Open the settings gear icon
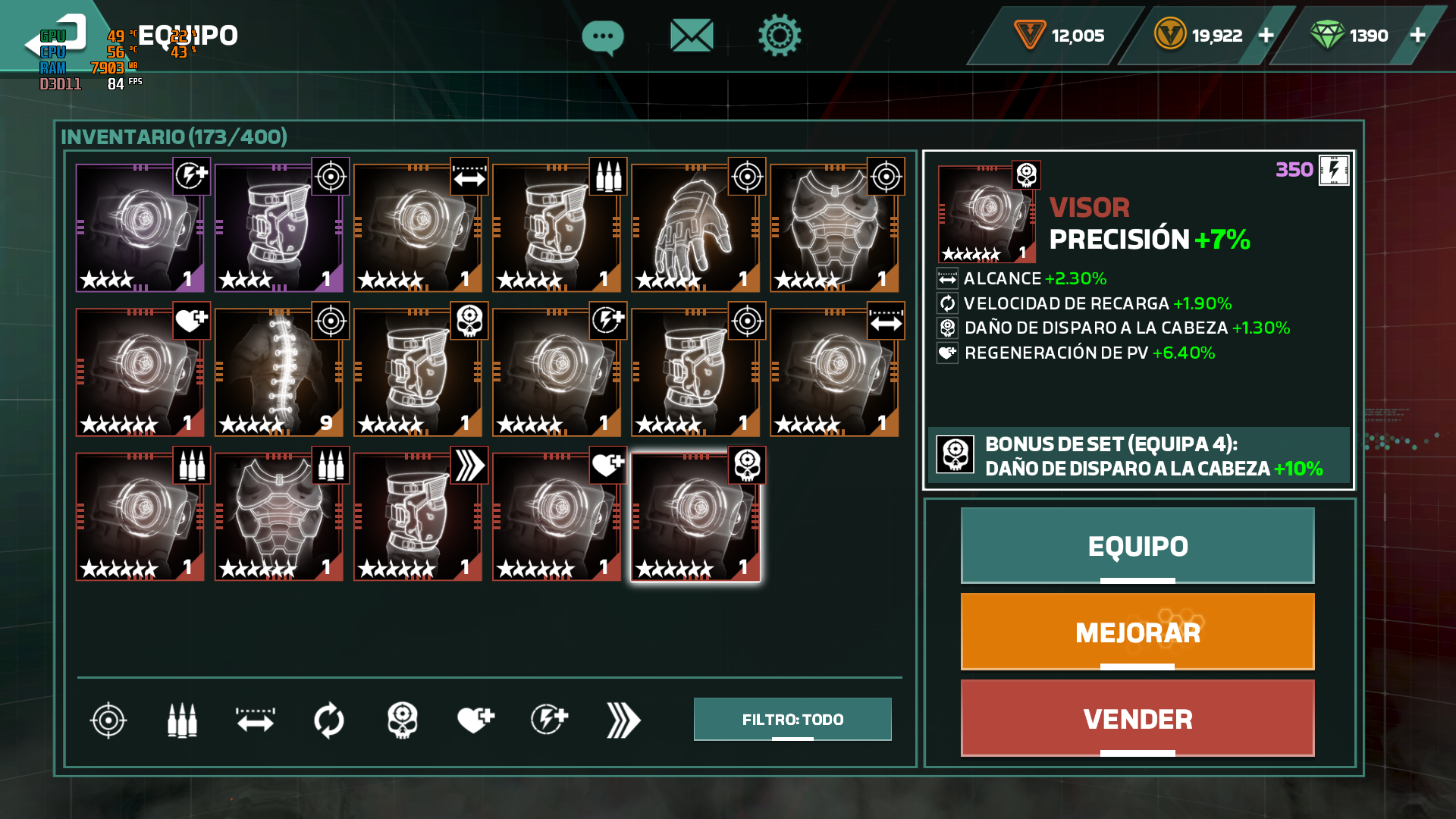The height and width of the screenshot is (819, 1456). [x=780, y=35]
